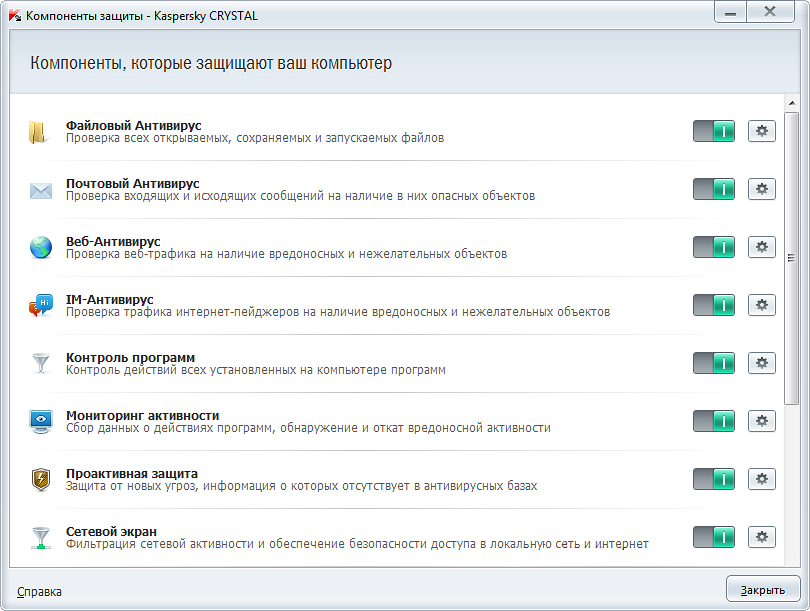Click the shield icon of Проактивная защита

[x=41, y=479]
